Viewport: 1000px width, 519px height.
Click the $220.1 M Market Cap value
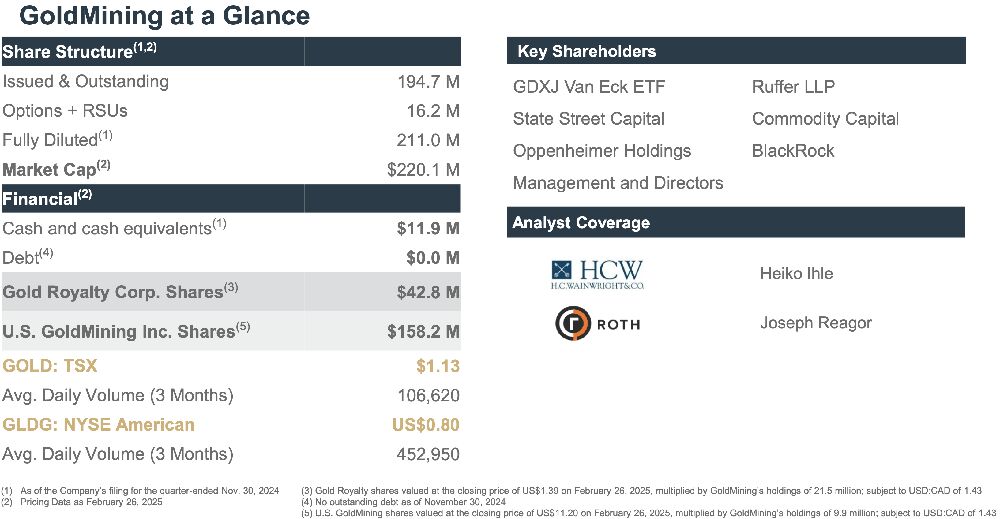[x=423, y=170]
